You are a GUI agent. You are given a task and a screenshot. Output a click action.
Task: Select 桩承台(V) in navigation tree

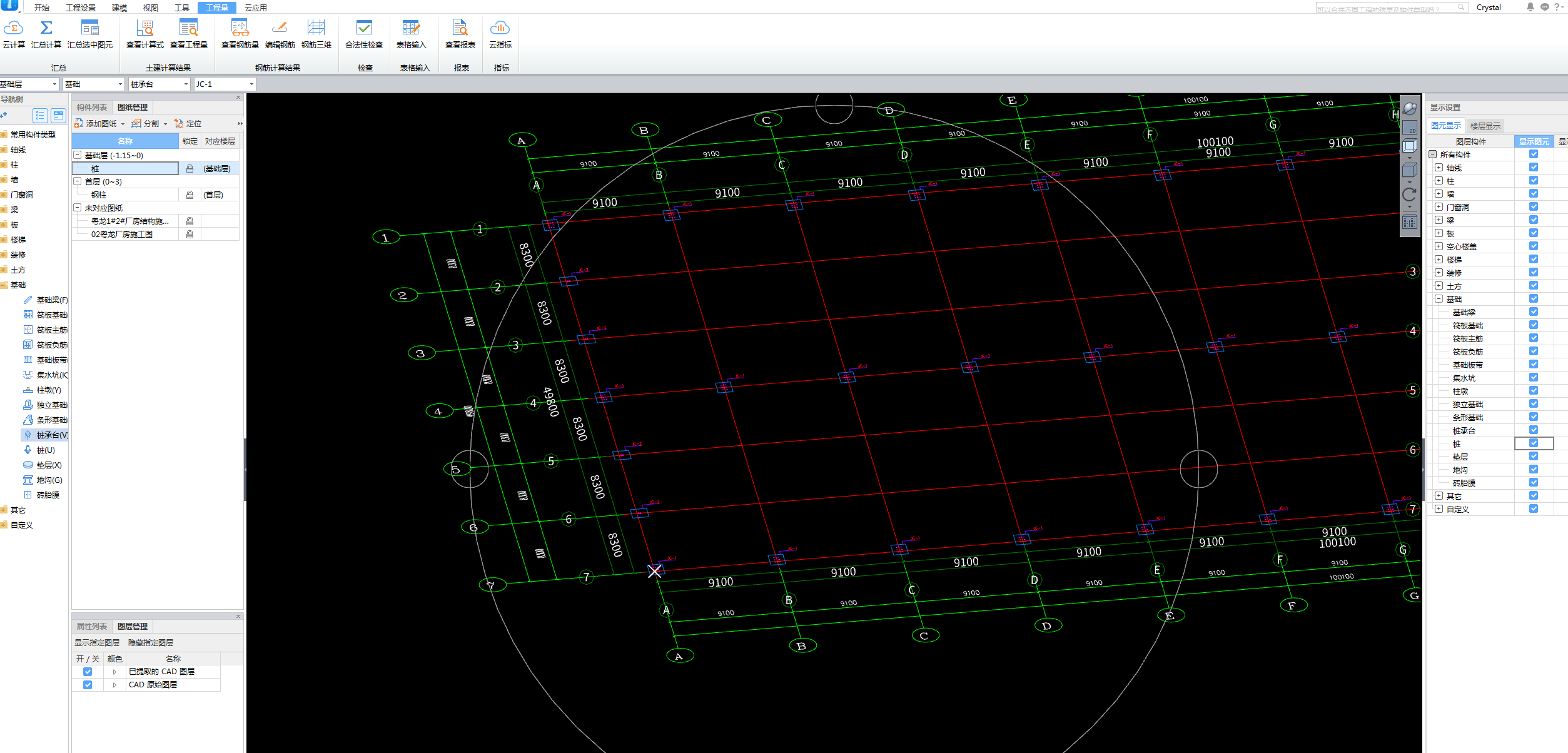pos(45,435)
